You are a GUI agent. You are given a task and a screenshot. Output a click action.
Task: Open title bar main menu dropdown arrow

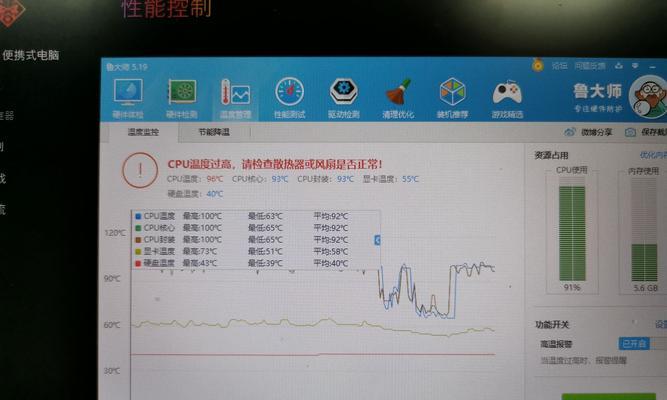(635, 66)
